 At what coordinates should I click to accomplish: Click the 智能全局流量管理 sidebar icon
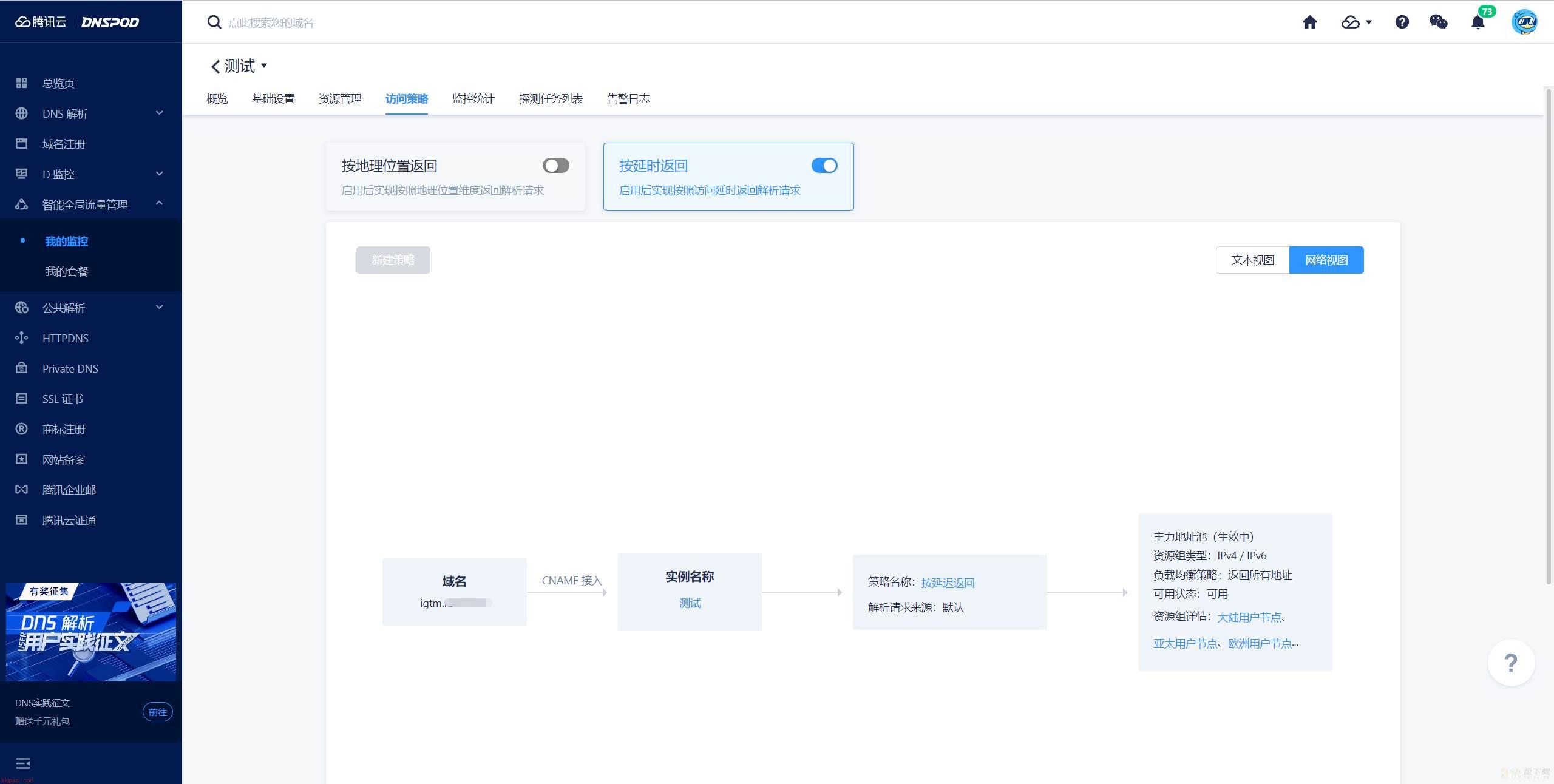(21, 204)
